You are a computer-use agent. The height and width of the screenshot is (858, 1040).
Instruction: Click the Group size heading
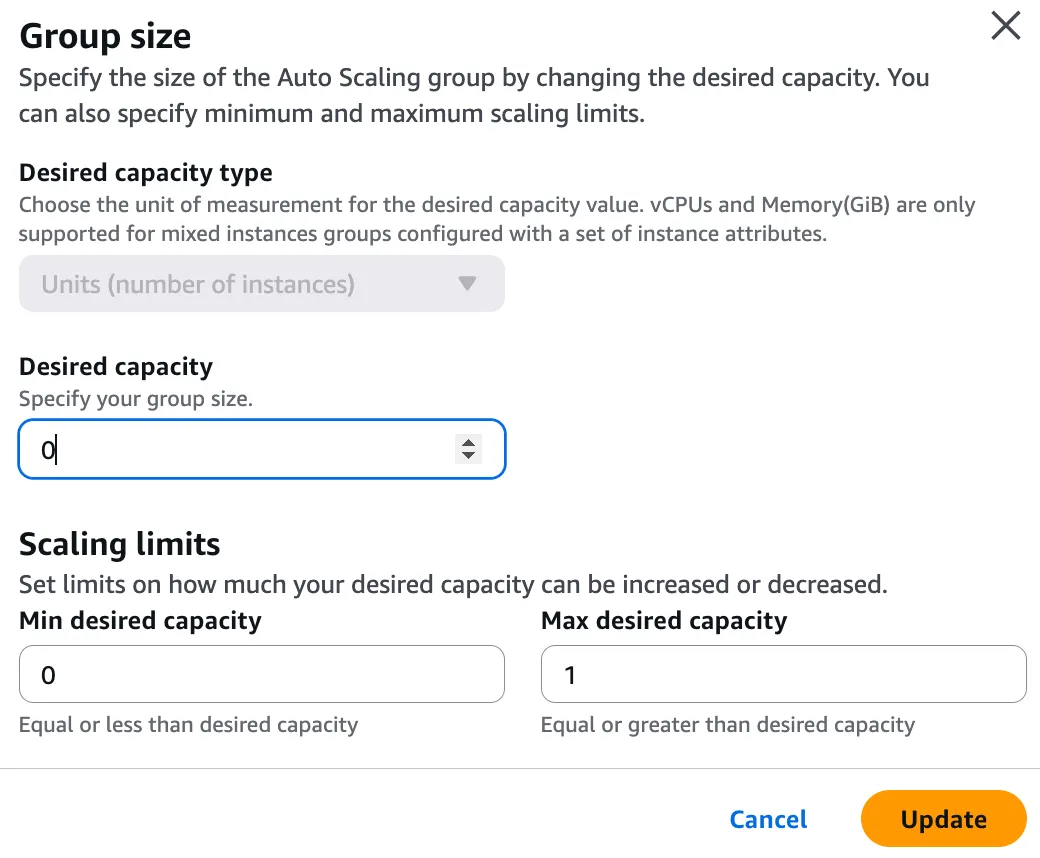click(x=105, y=37)
